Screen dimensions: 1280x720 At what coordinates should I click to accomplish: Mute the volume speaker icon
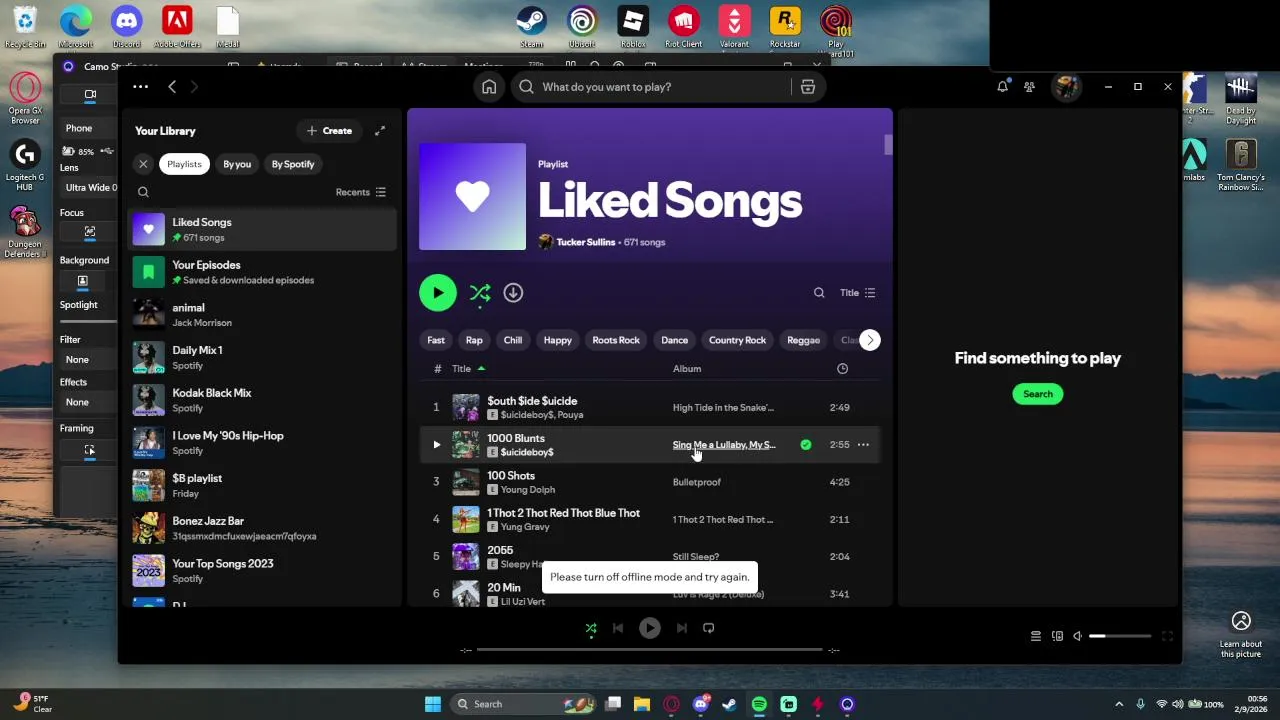(1078, 636)
